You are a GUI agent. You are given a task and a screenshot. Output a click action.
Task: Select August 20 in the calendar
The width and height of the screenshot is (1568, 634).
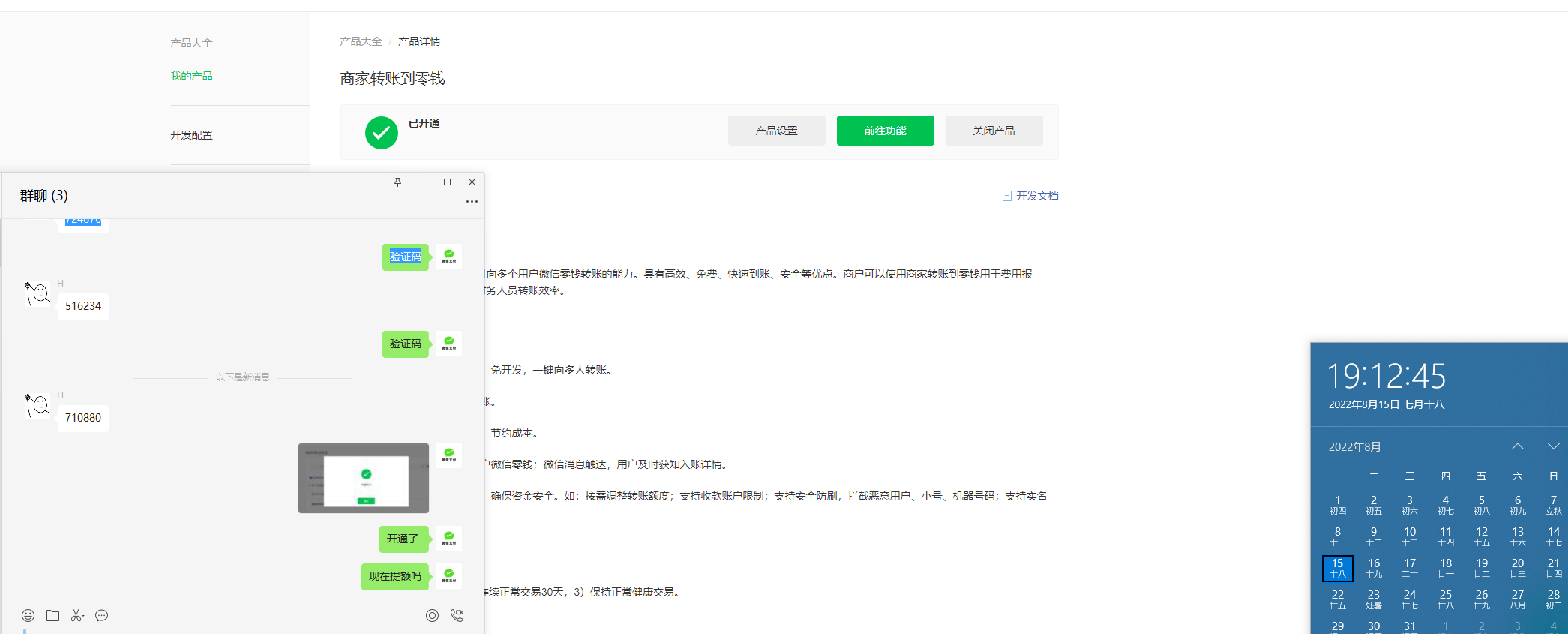[x=1517, y=568]
